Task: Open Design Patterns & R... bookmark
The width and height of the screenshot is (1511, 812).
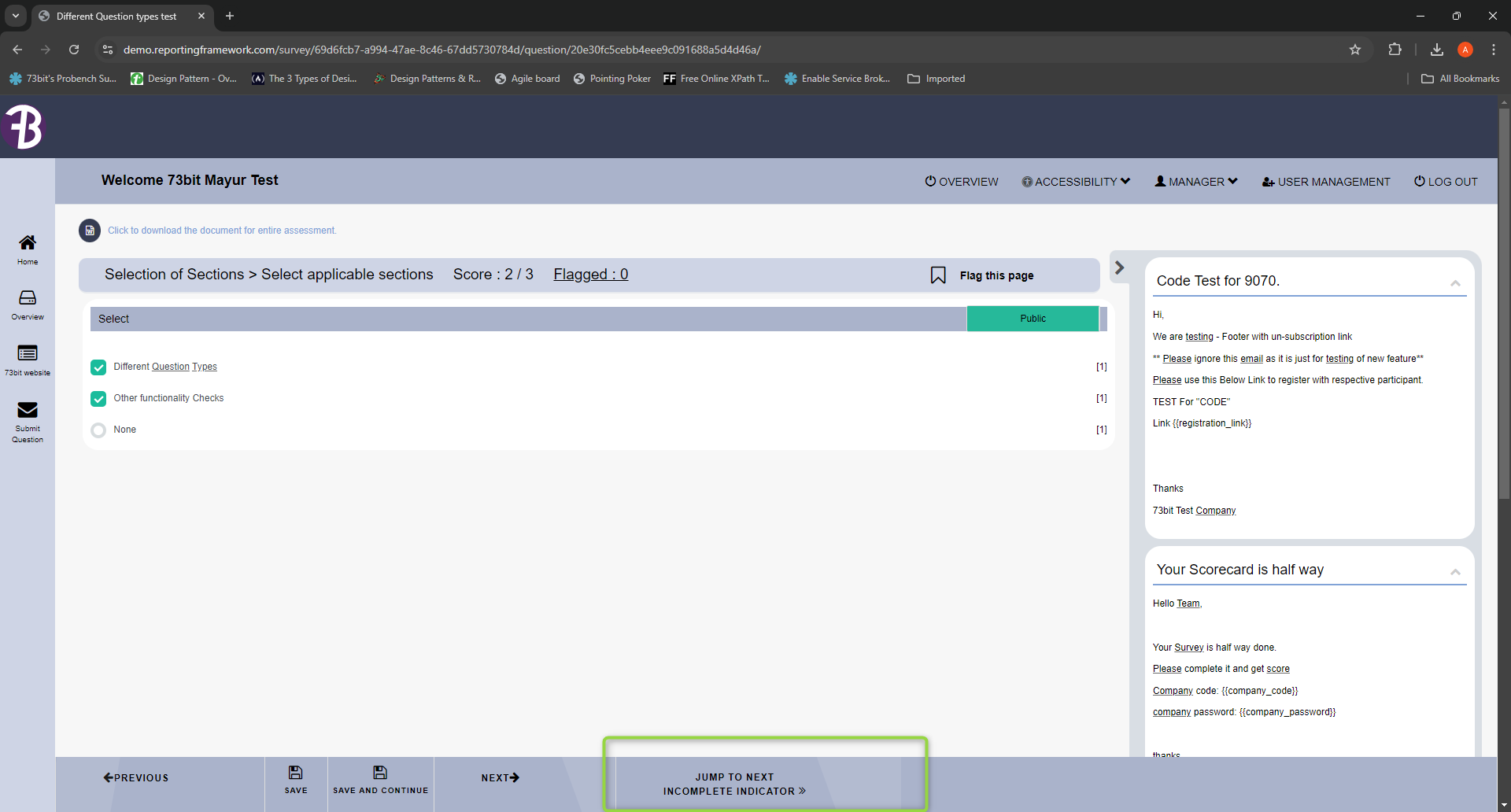Action: tap(427, 79)
